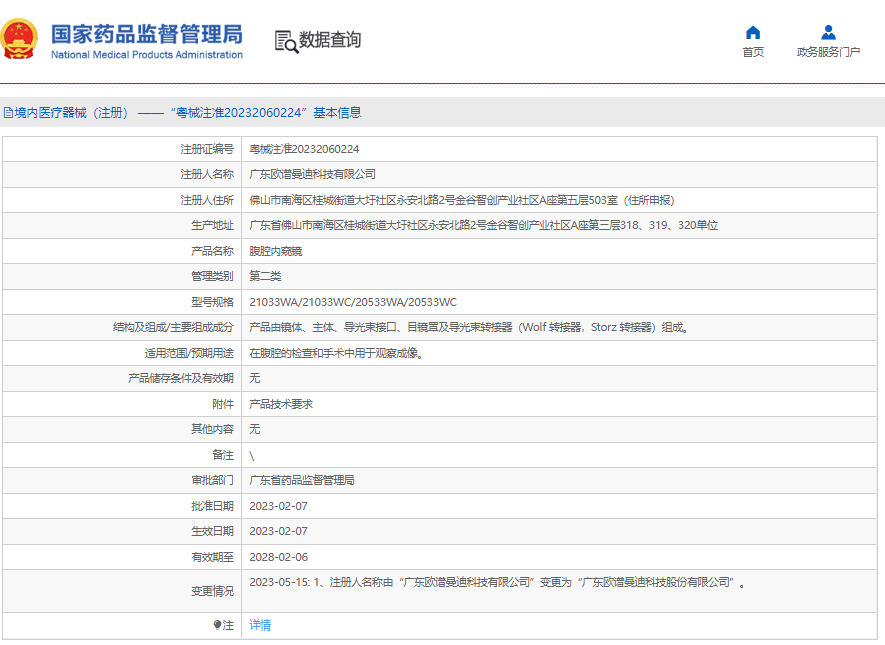Image resolution: width=885 pixels, height=645 pixels.
Task: Click the 产品储存条件及有效期 row label
Action: point(181,378)
